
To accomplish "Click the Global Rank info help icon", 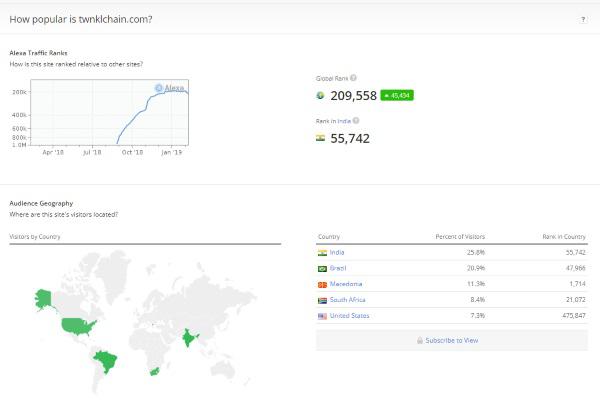I will pos(353,78).
